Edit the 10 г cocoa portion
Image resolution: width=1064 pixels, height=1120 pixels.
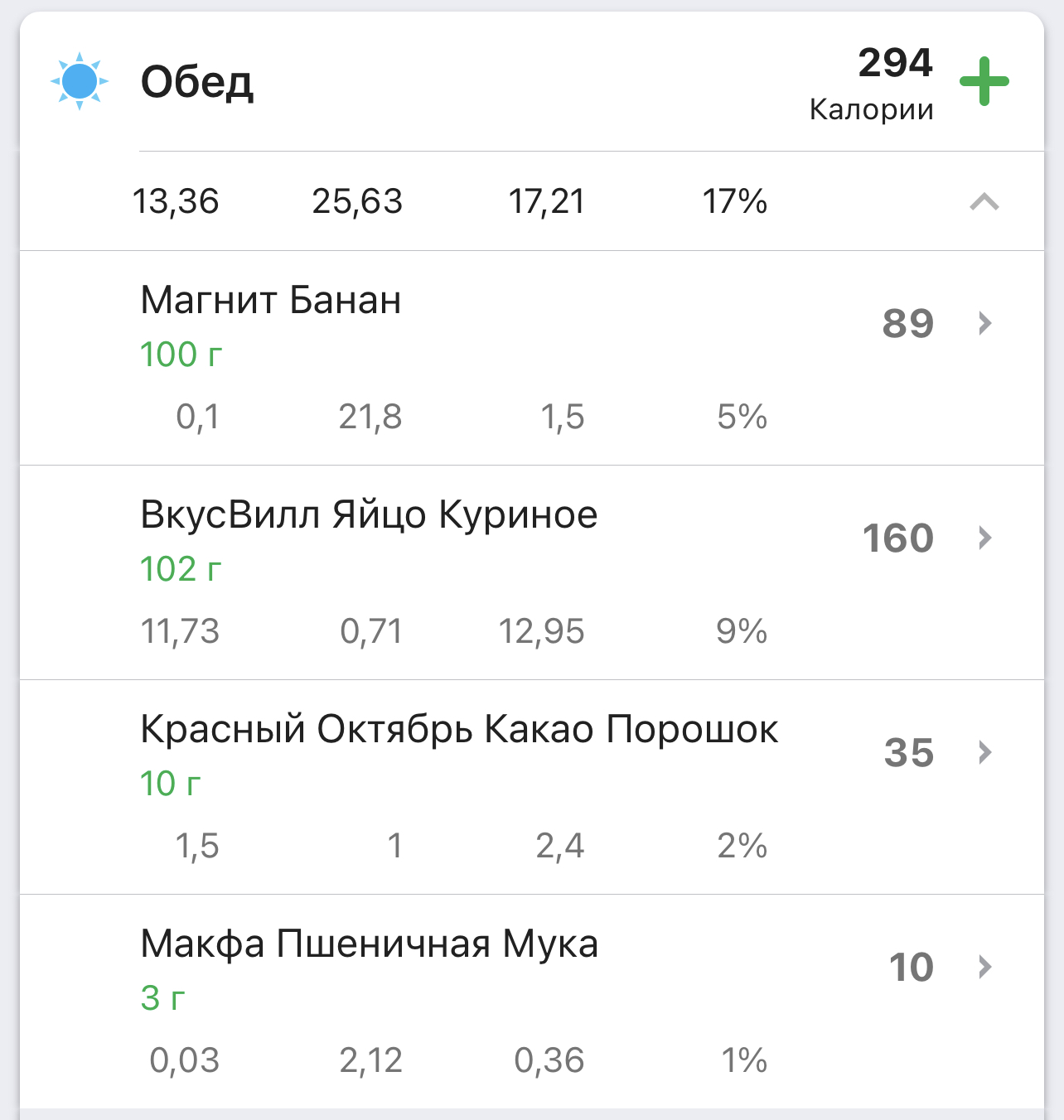[171, 784]
